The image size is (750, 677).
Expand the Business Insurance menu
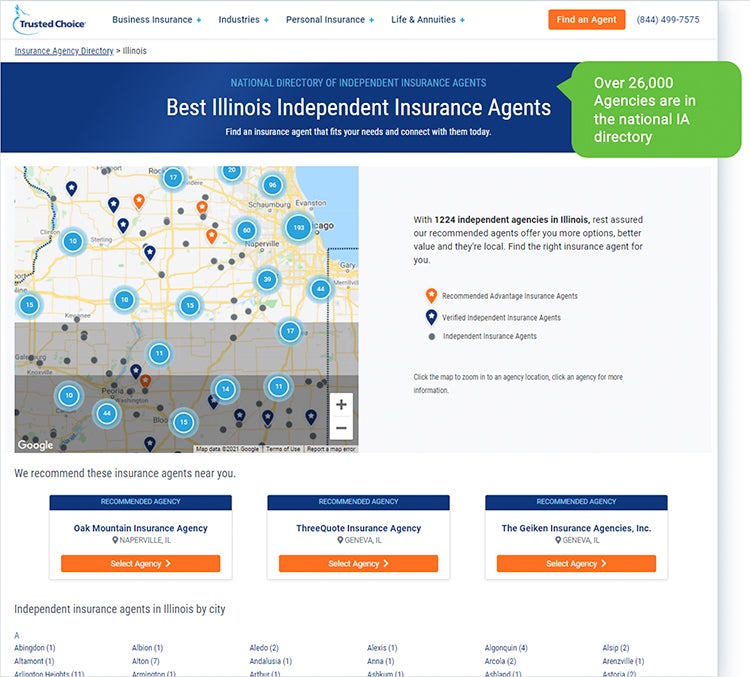click(x=156, y=20)
